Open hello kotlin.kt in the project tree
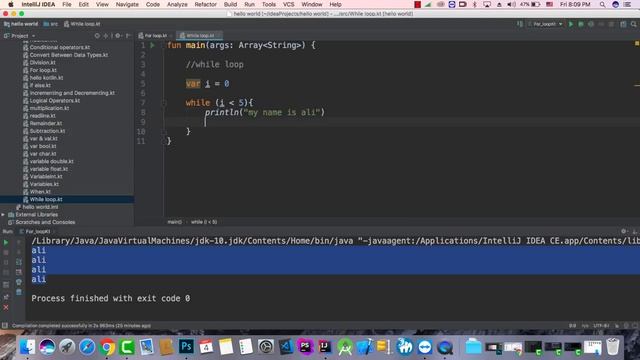The image size is (640, 360). [46, 78]
